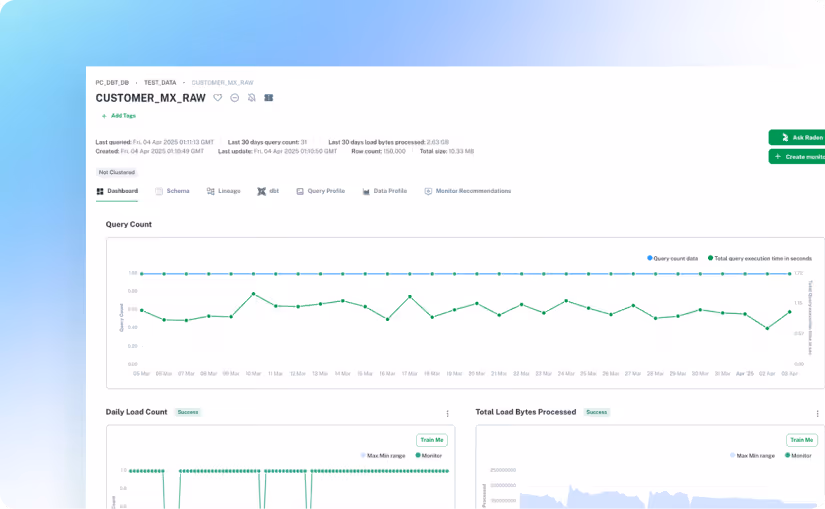Click the 05 Mar x-axis label

coord(142,374)
